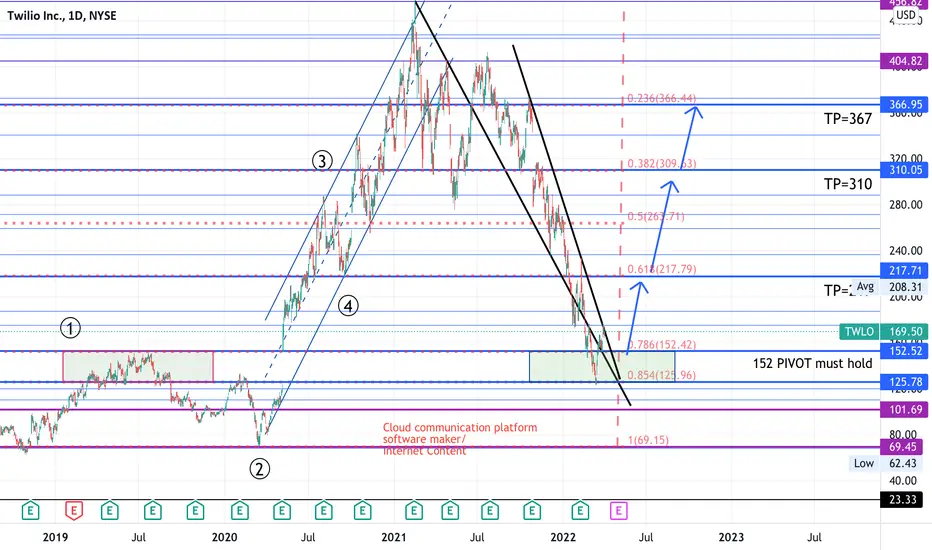This screenshot has height=550, width=932.
Task: Select the 152.52 blue price tag
Action: click(x=904, y=351)
